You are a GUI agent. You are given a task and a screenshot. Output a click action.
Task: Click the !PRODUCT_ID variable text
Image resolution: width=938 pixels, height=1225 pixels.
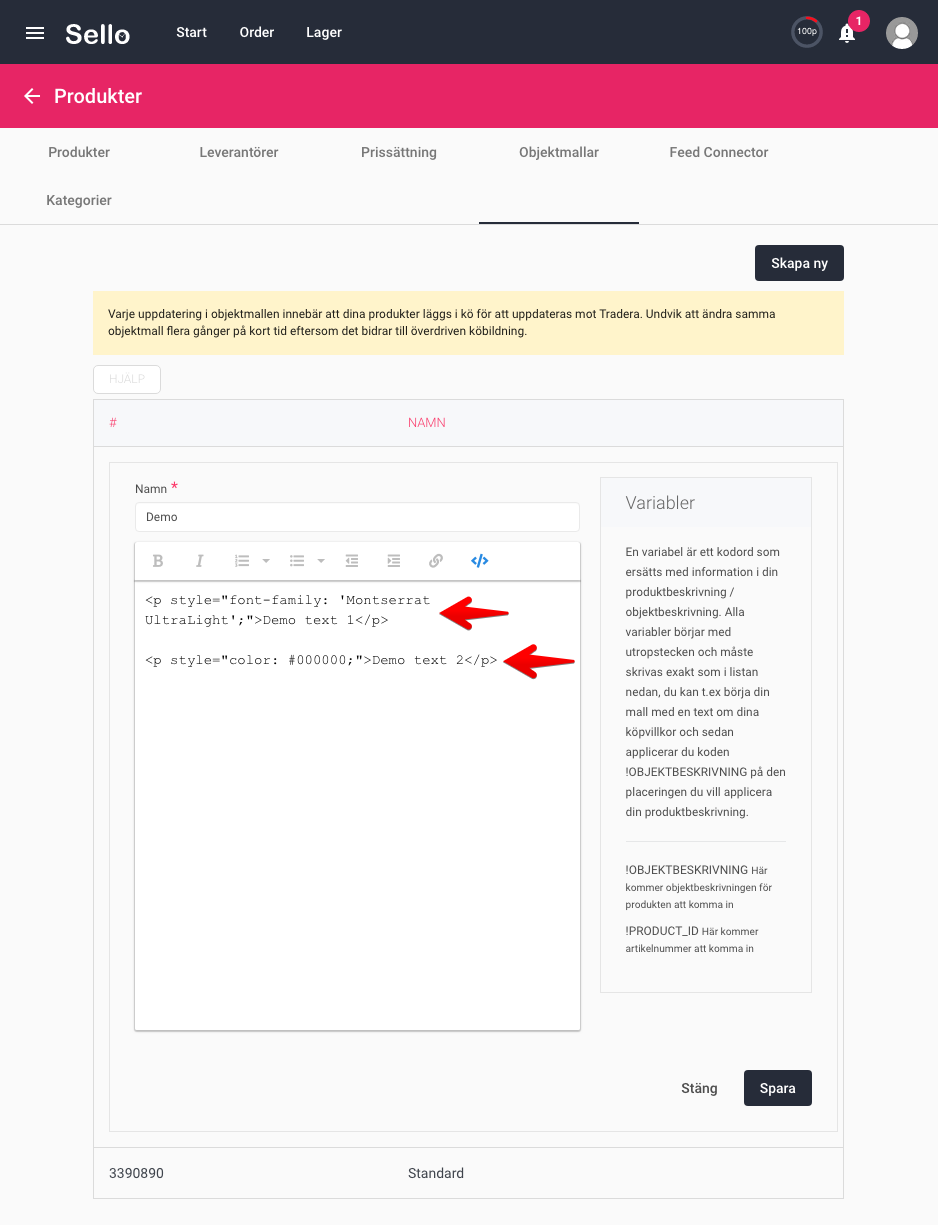[x=662, y=931]
